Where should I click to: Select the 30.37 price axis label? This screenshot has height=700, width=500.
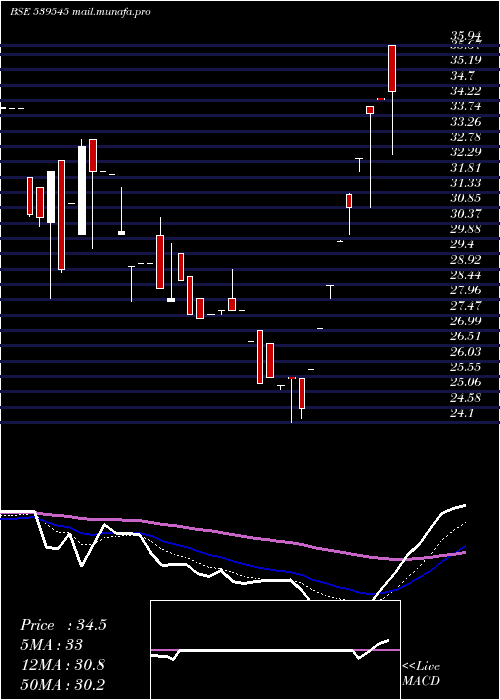(x=465, y=214)
